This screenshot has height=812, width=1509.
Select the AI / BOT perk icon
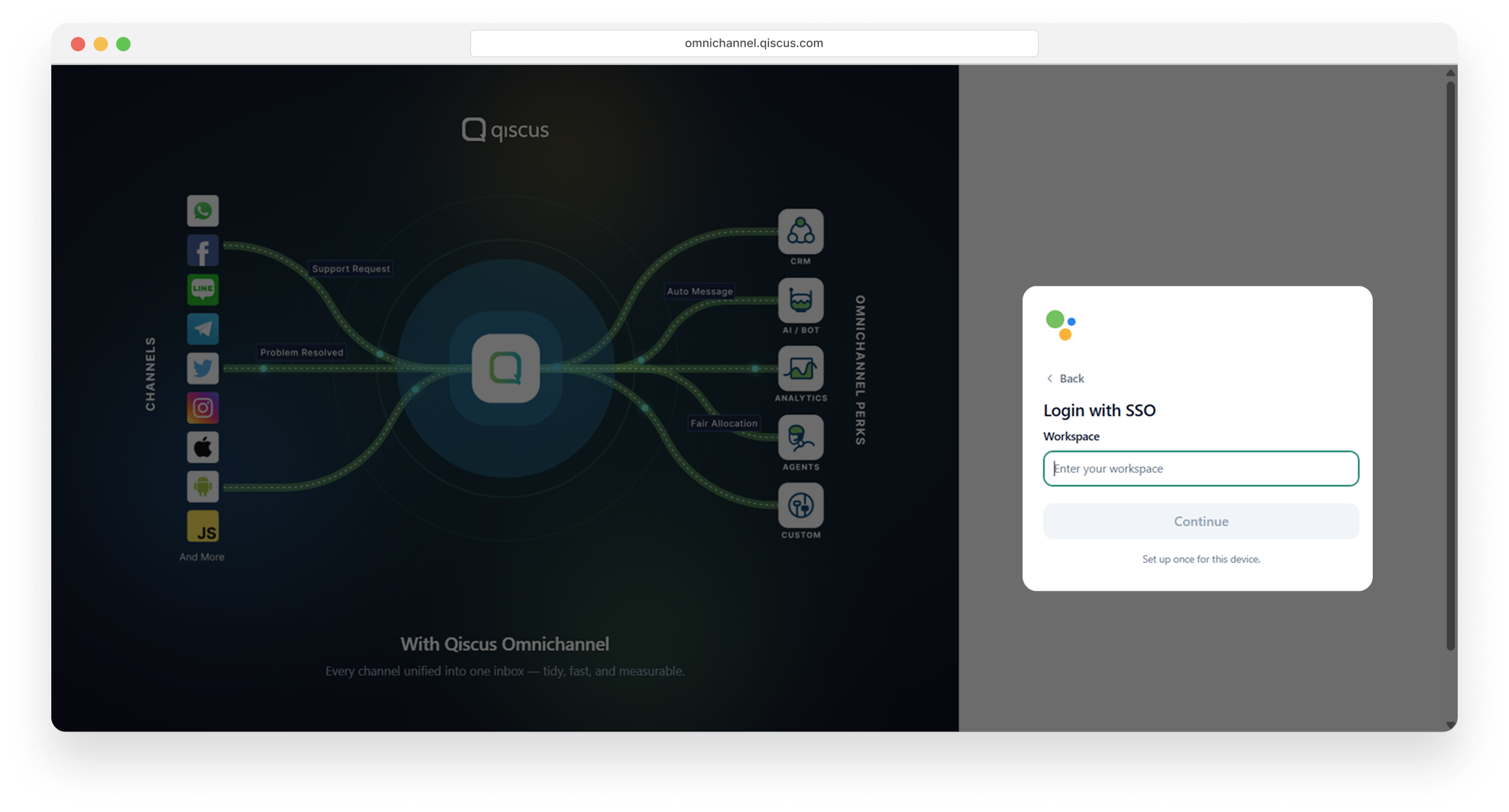tap(801, 300)
